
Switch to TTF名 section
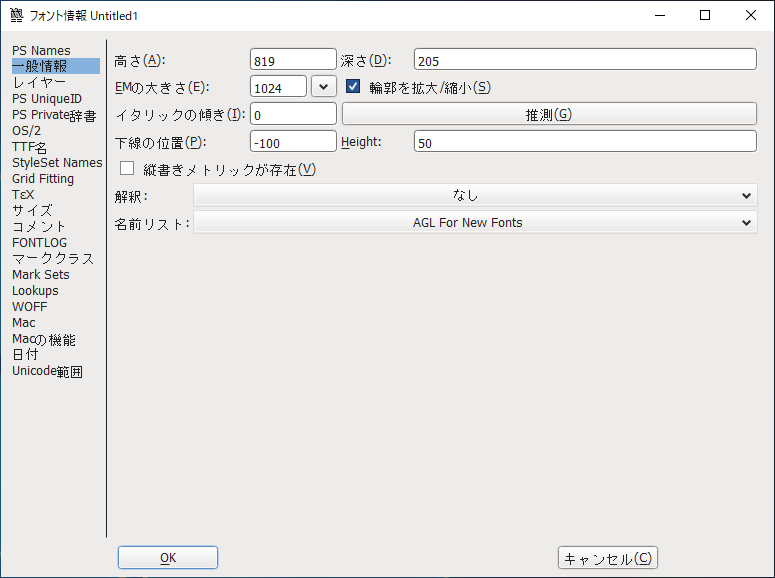(x=29, y=147)
